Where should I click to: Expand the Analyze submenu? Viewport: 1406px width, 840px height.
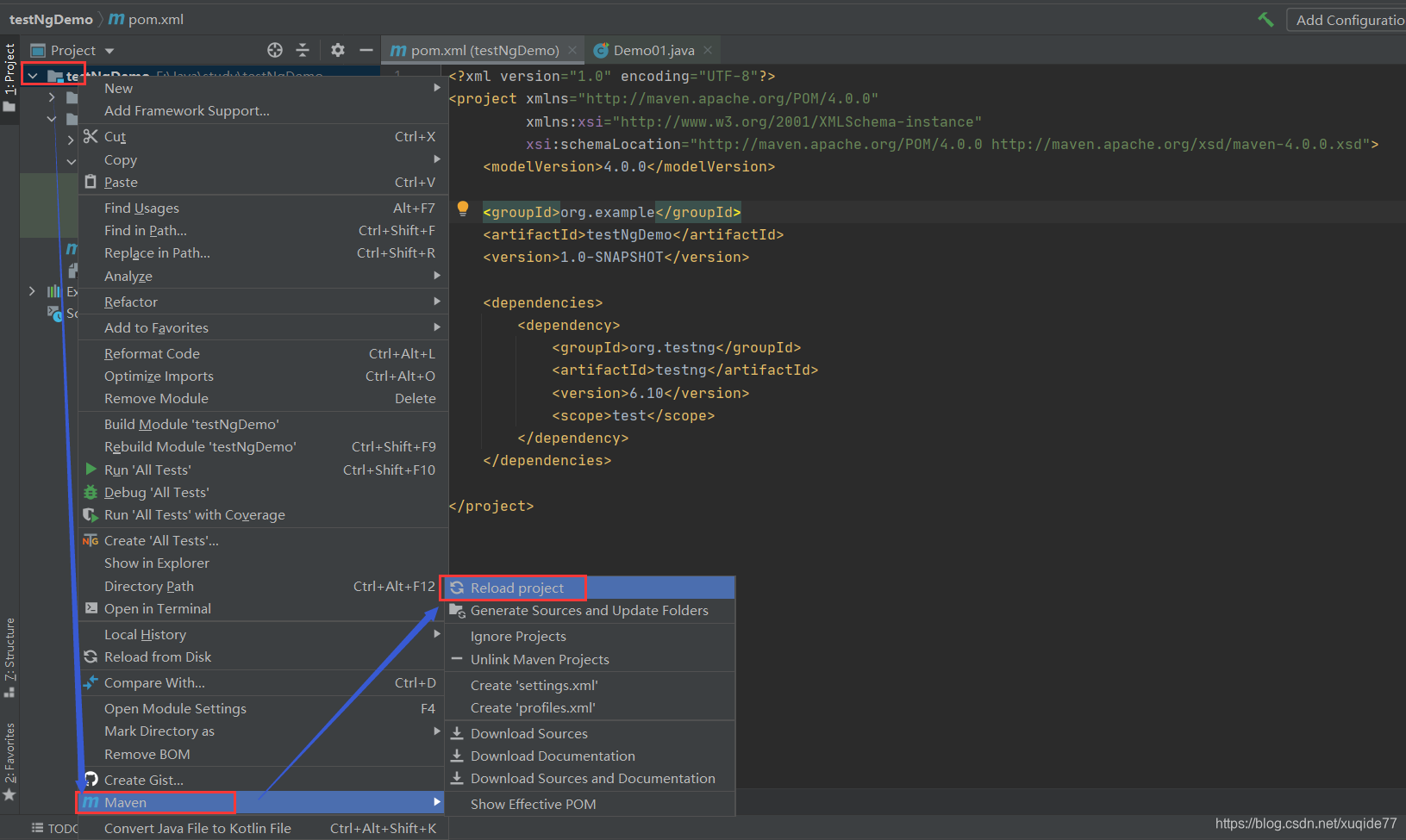point(263,276)
